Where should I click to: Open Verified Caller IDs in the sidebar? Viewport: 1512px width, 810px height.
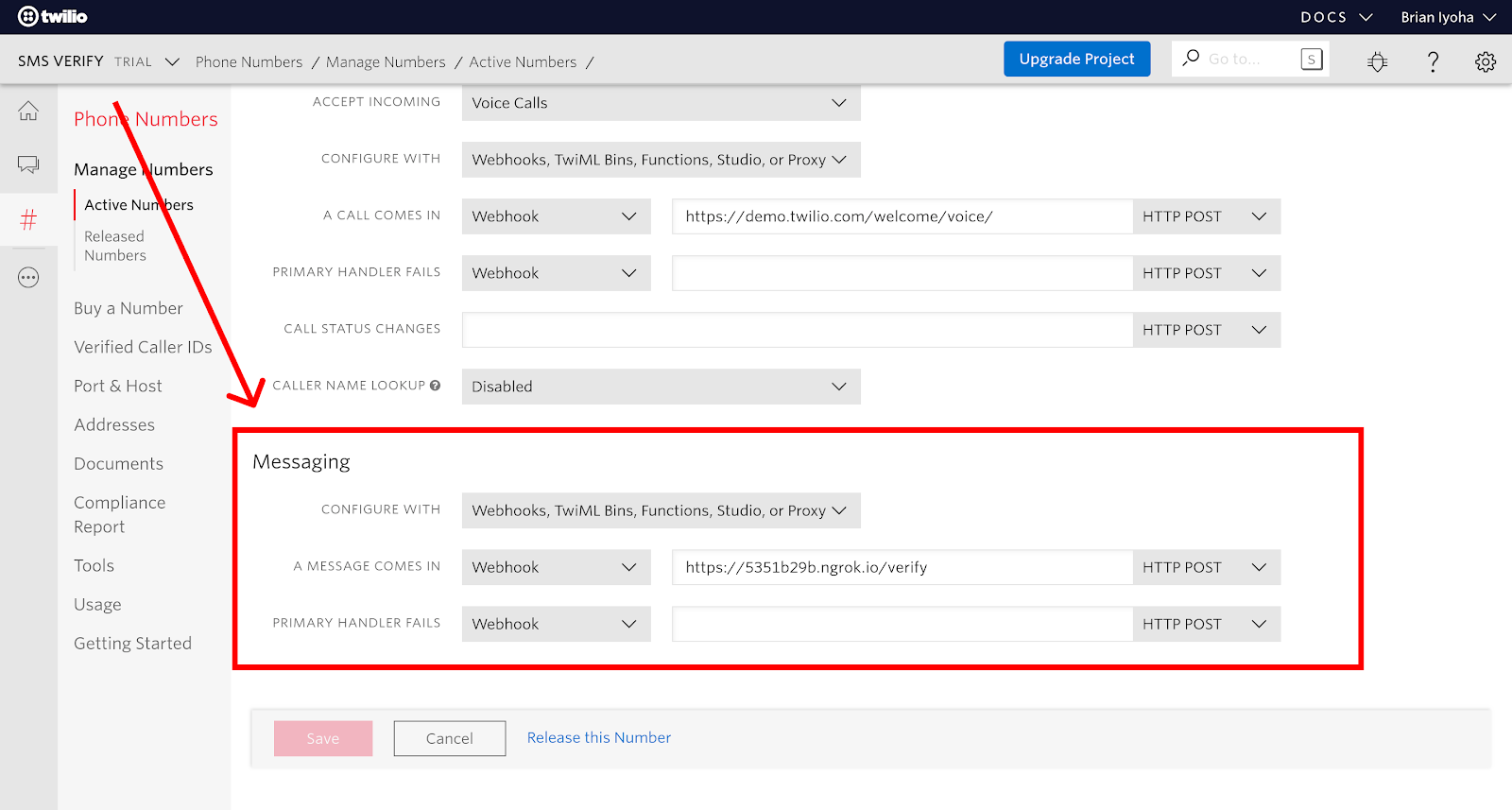(x=143, y=347)
